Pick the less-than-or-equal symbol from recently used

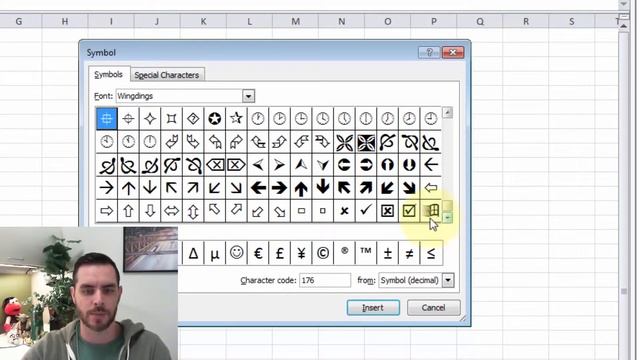click(431, 253)
